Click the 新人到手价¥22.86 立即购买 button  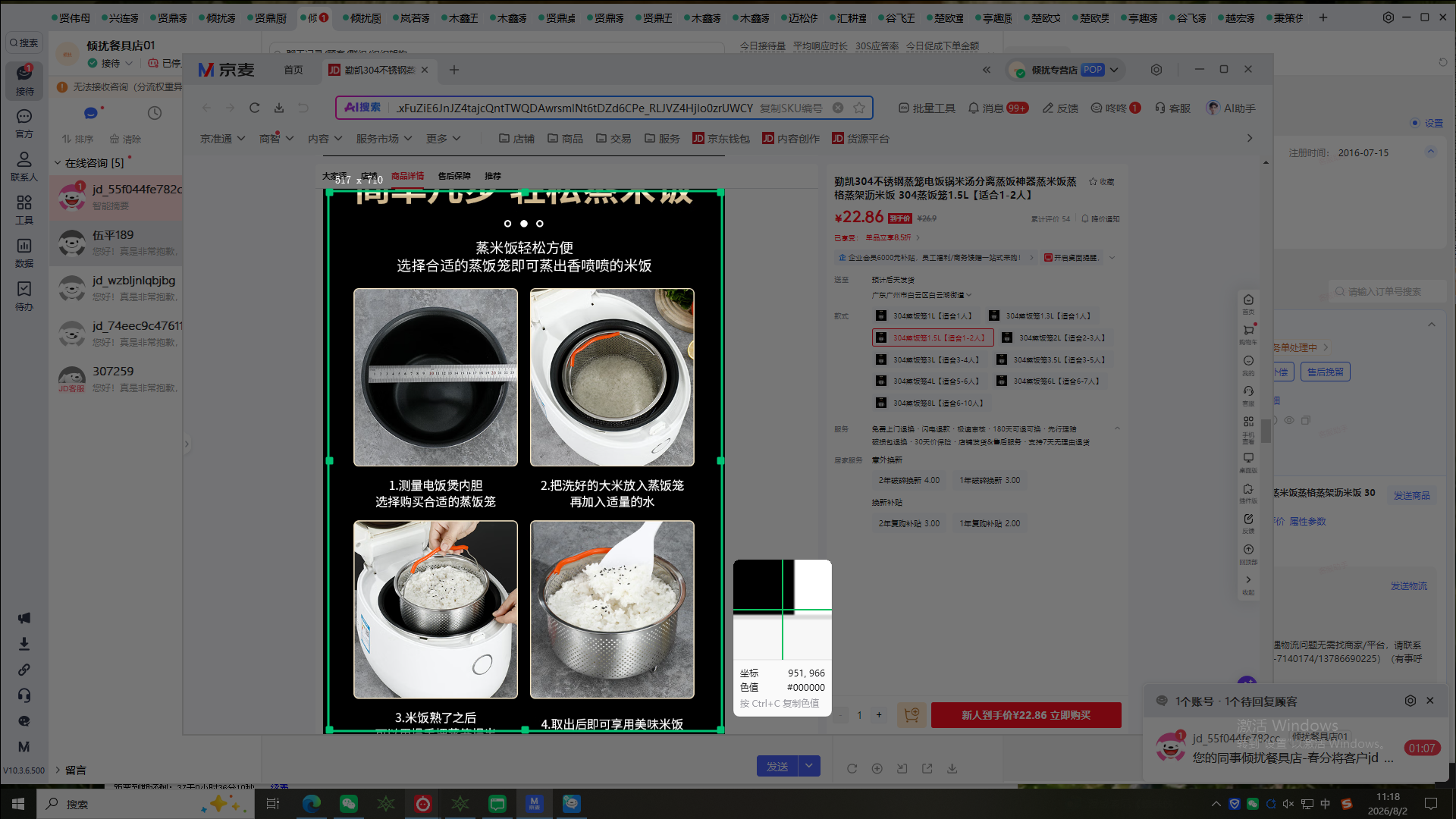click(x=1026, y=715)
